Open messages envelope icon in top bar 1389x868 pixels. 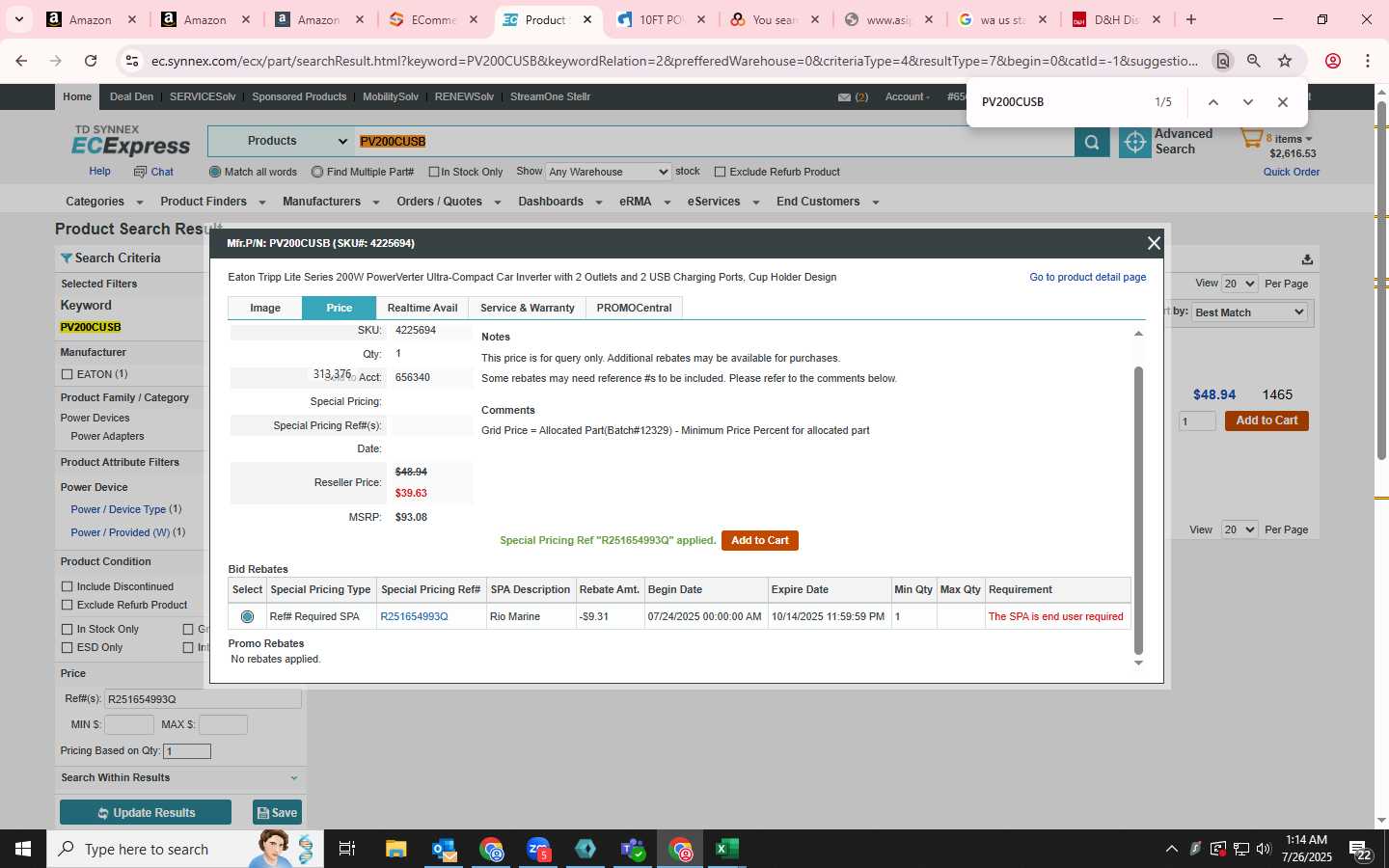[x=844, y=97]
